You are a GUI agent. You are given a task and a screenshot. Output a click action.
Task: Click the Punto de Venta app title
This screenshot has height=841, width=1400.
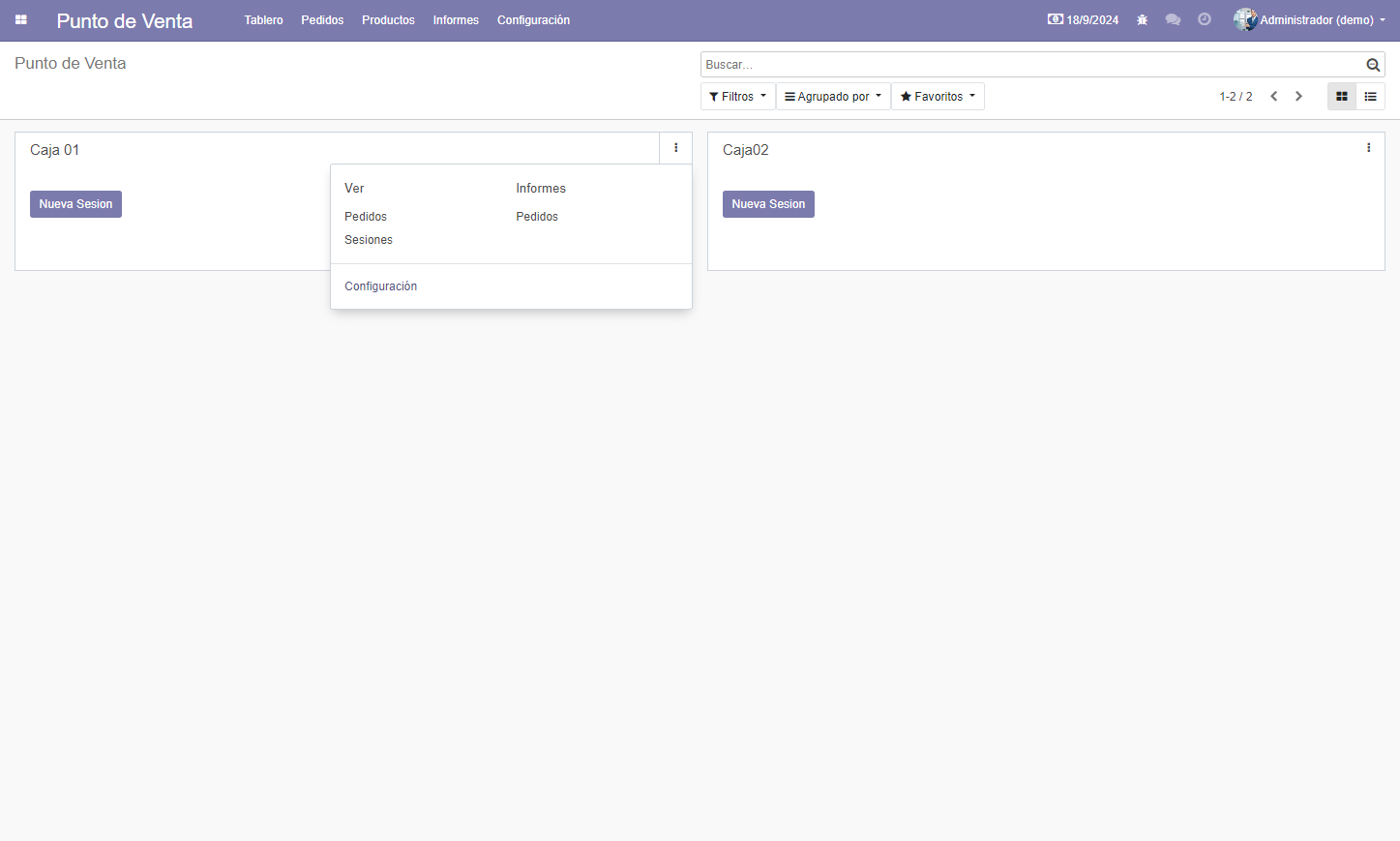coord(125,20)
